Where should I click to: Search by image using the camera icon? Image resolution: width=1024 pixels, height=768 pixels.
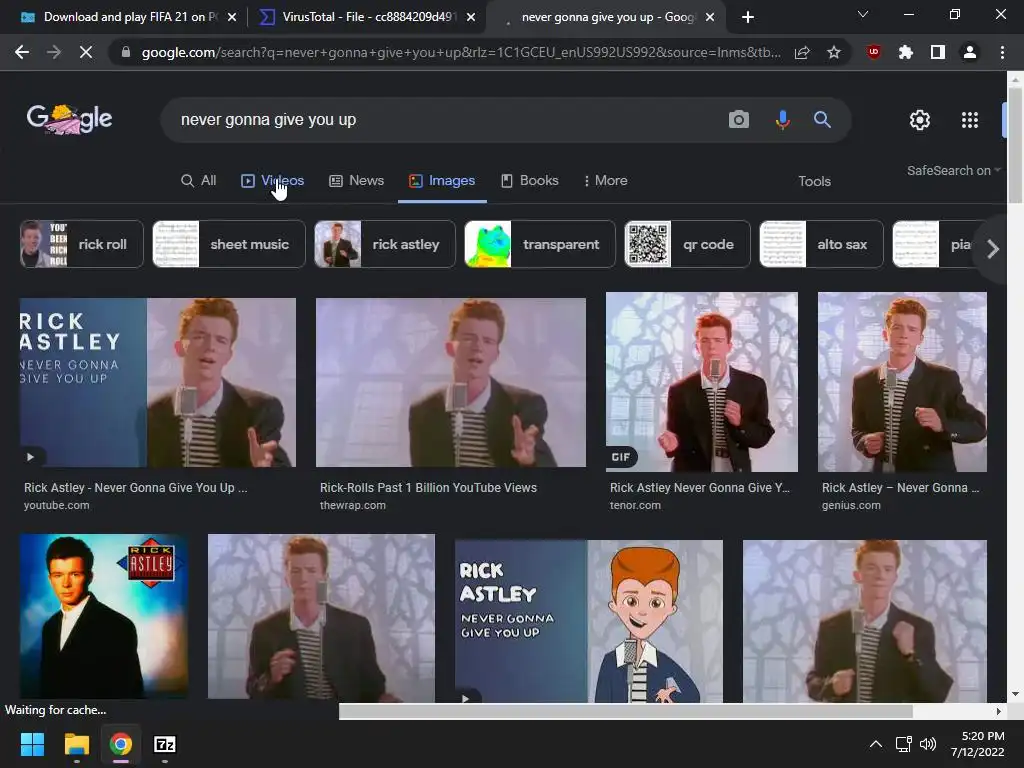(x=739, y=120)
